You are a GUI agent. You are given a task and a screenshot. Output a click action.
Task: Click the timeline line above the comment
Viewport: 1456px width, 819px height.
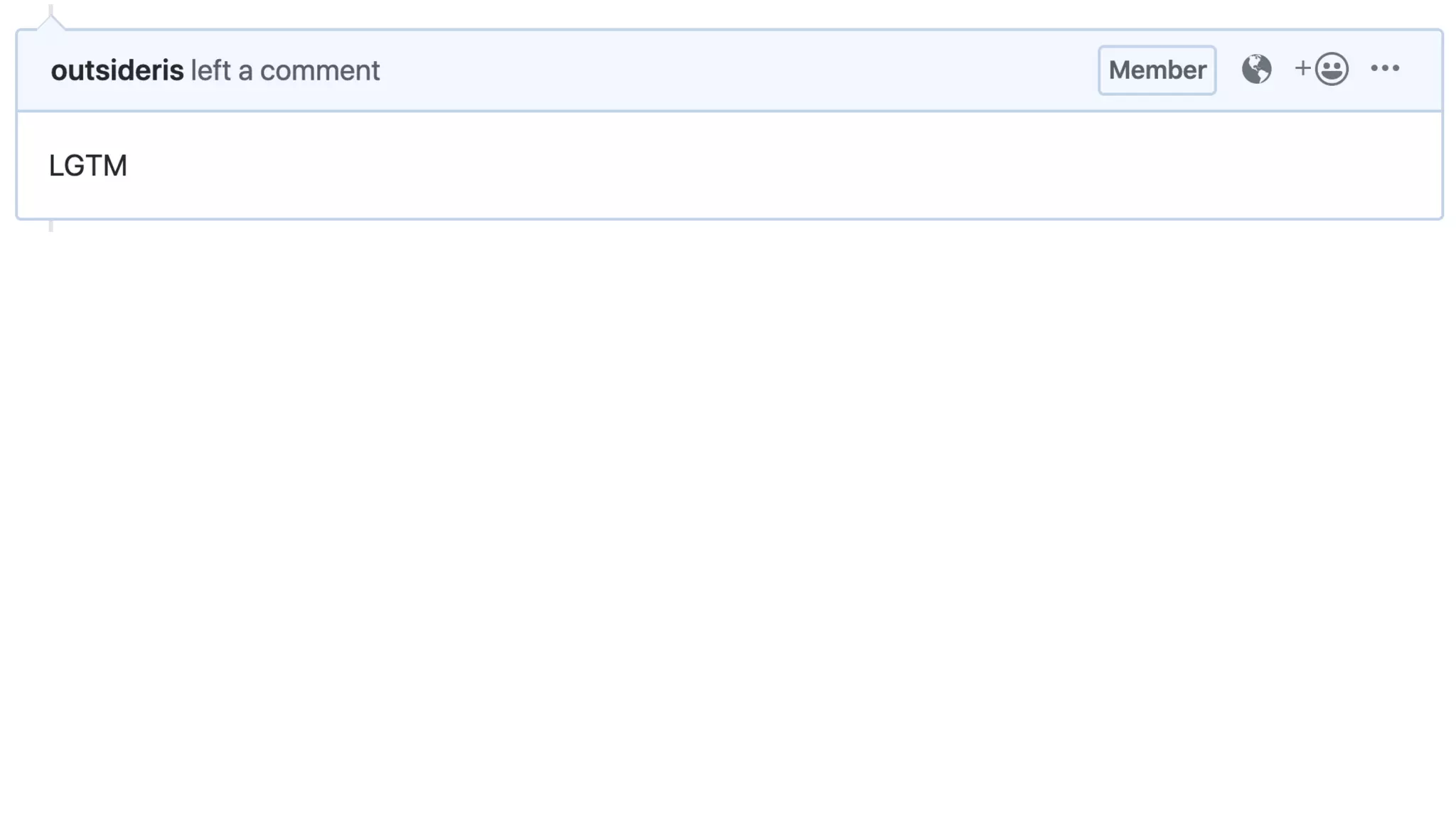tap(50, 9)
